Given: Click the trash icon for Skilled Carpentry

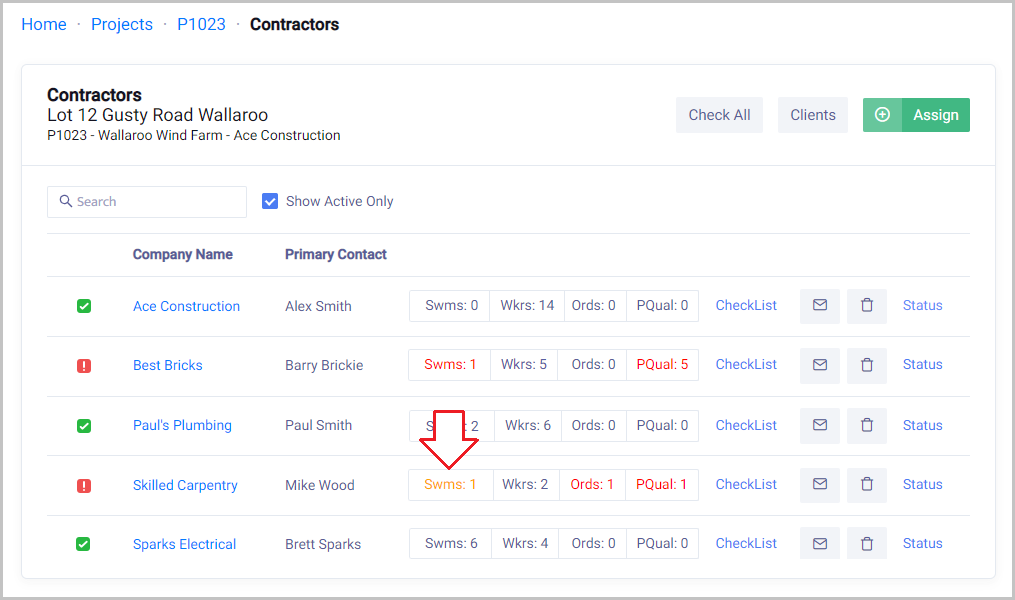Looking at the screenshot, I should tap(867, 484).
